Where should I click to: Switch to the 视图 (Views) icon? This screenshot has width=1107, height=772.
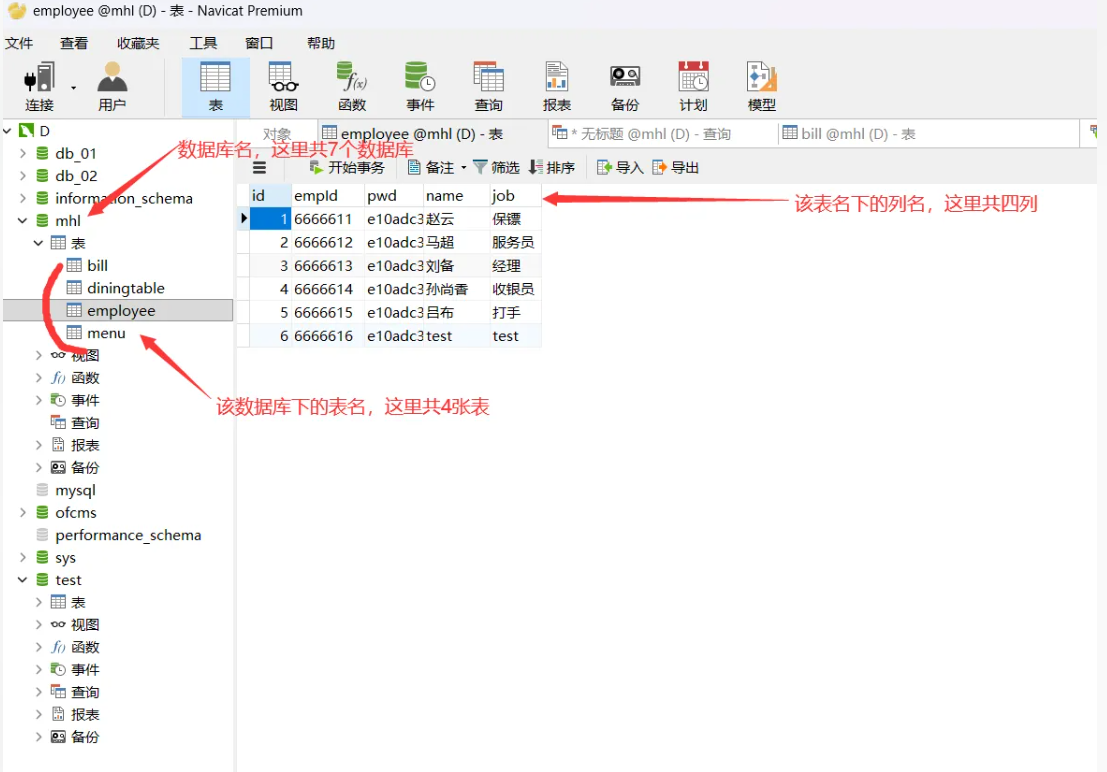click(282, 85)
